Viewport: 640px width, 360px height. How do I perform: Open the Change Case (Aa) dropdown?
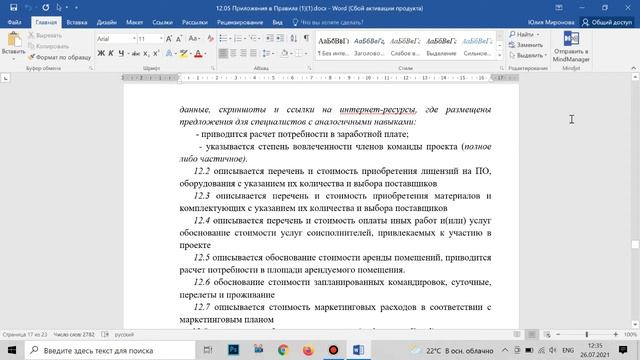(x=194, y=39)
